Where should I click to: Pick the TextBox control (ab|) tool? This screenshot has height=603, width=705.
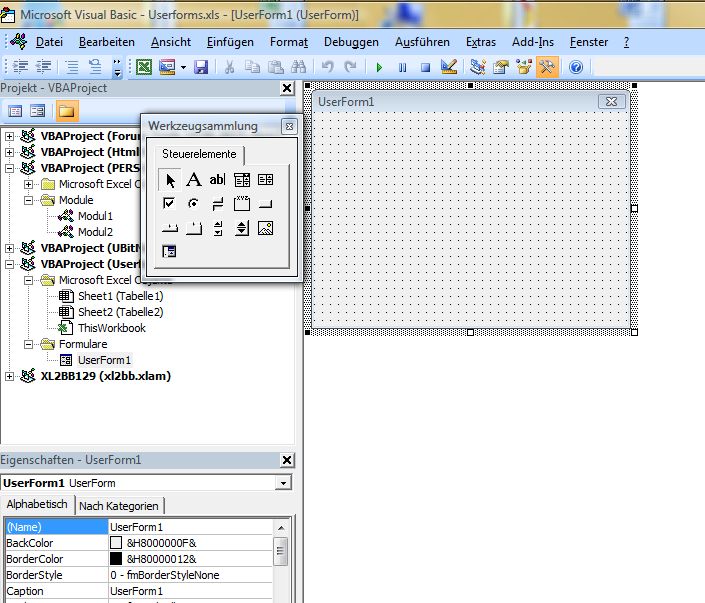coord(218,180)
